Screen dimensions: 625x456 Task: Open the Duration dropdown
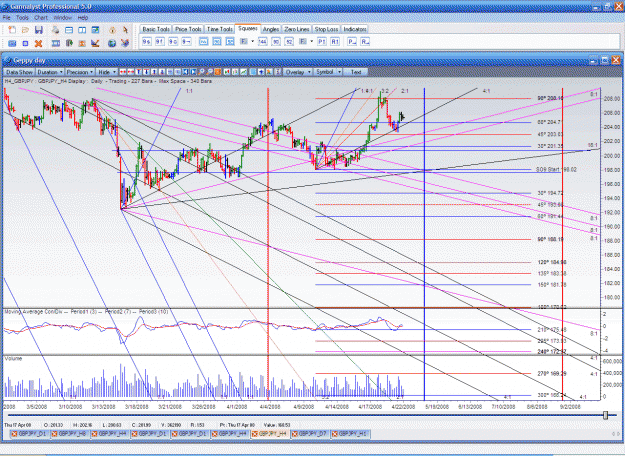(50, 72)
